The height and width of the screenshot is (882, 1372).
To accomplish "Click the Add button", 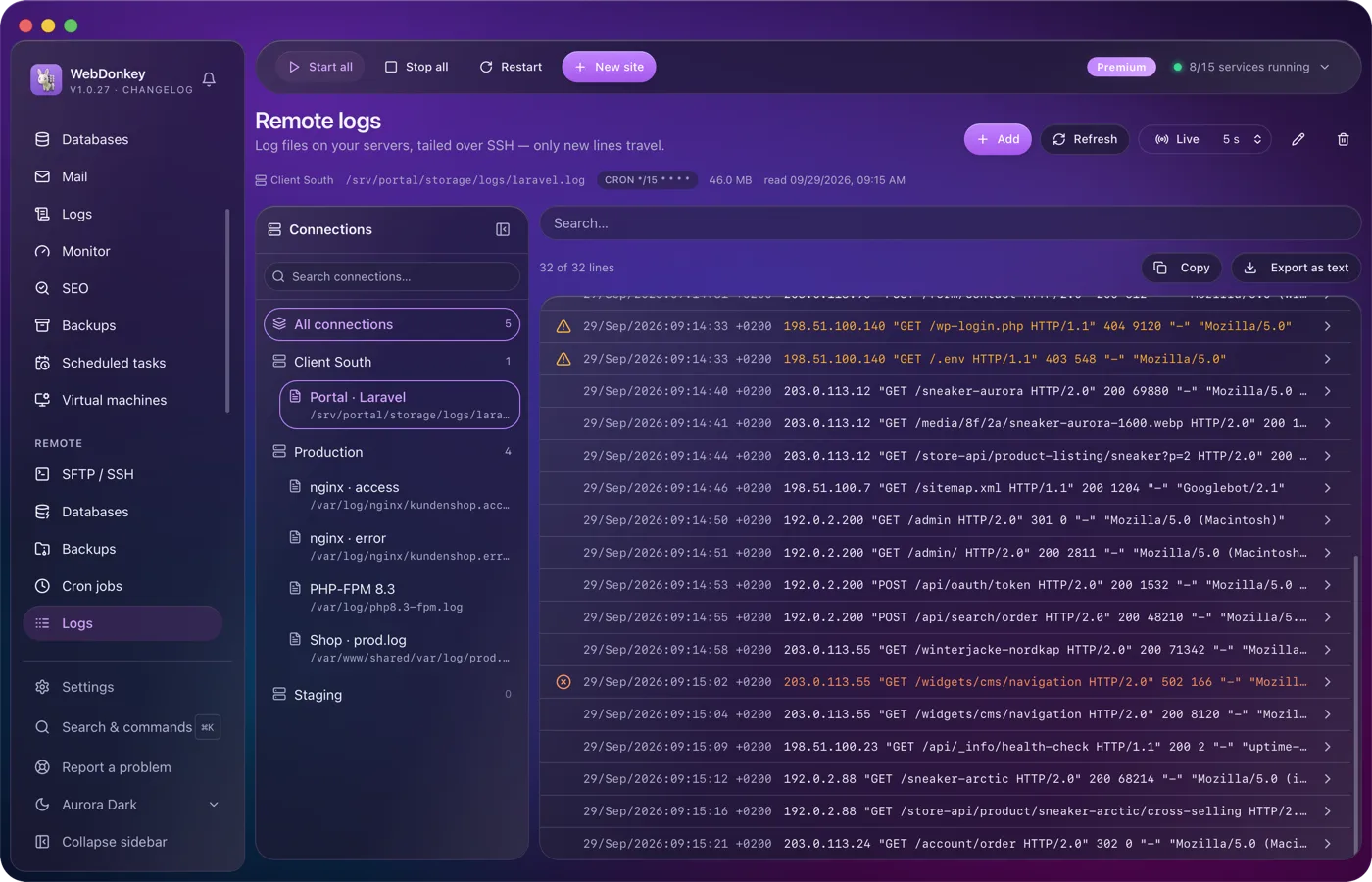I will (x=998, y=139).
